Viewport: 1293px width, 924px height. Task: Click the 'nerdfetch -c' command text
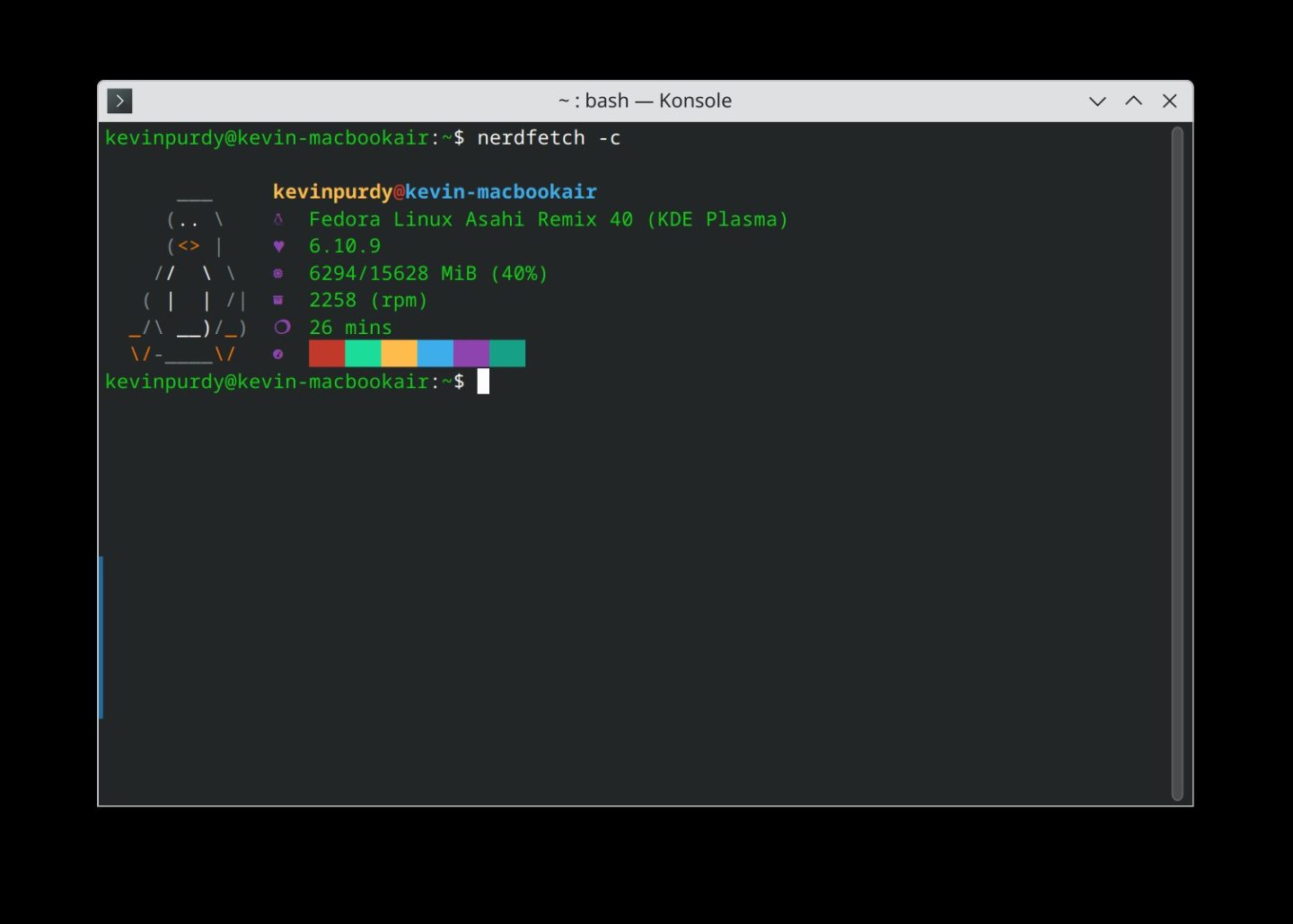tap(548, 137)
